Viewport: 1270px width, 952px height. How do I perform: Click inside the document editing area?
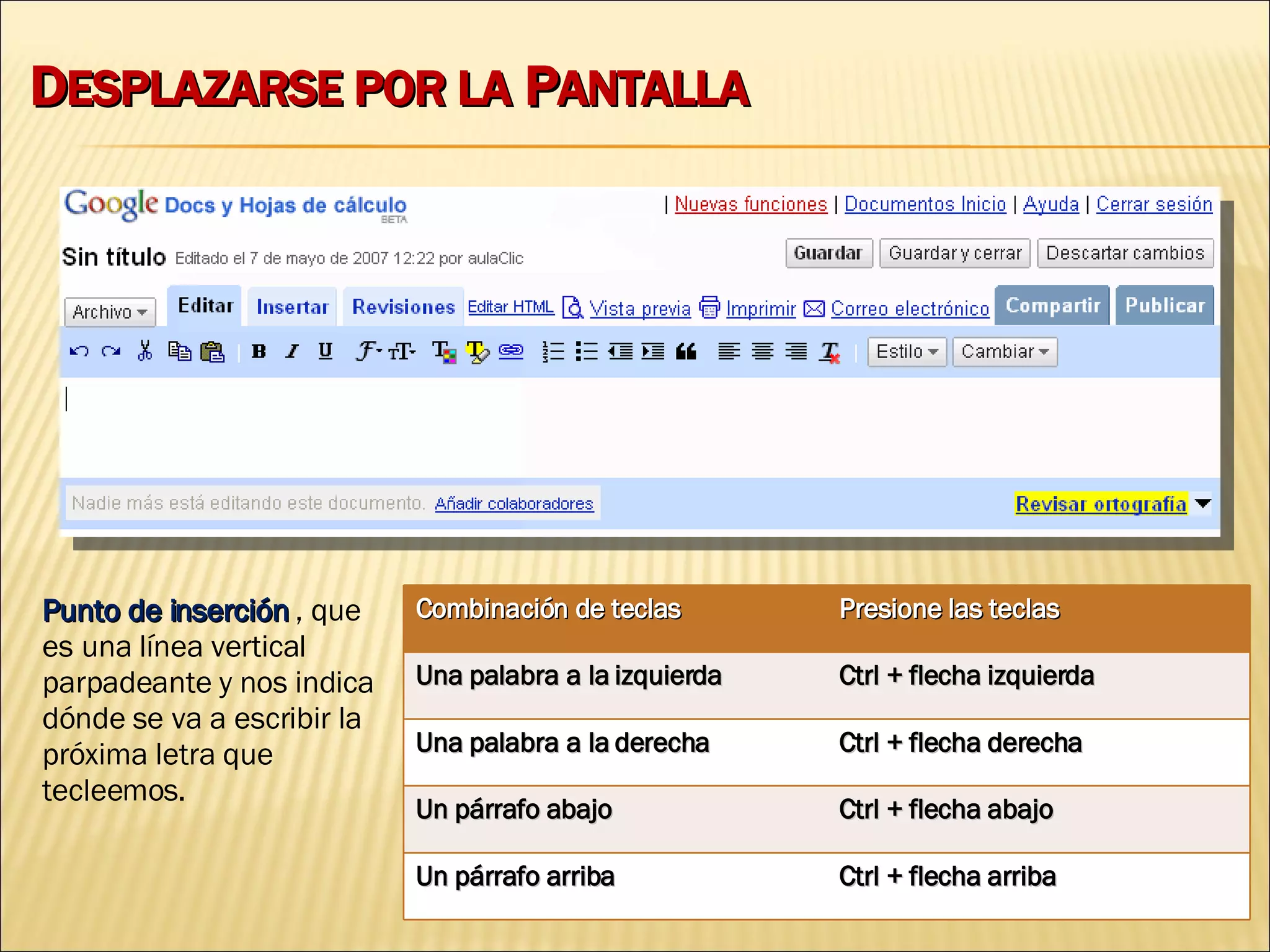point(639,428)
